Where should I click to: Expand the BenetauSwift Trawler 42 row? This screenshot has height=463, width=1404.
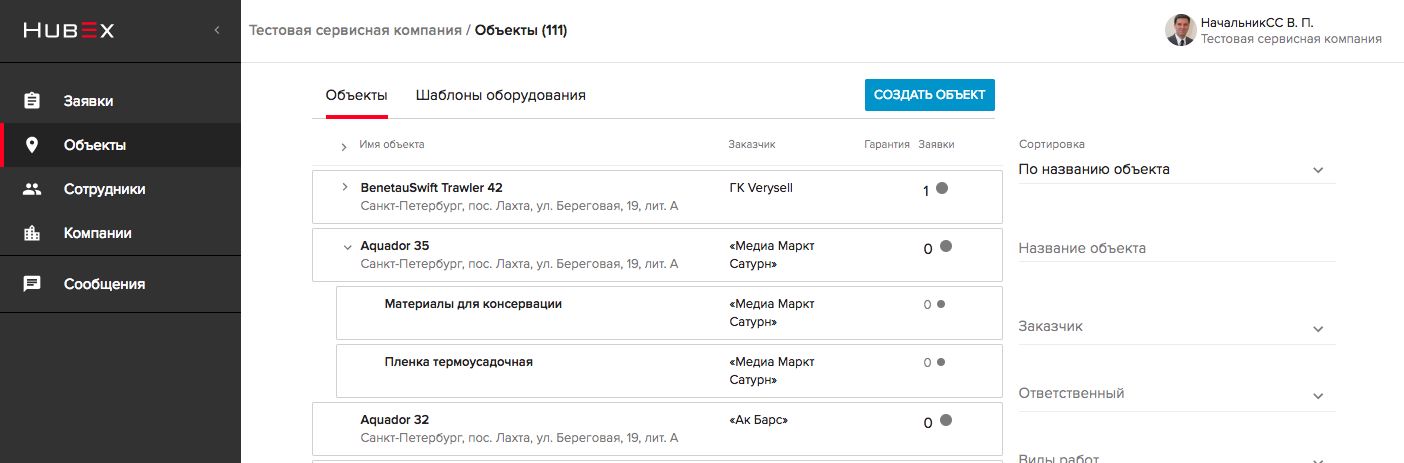pyautogui.click(x=345, y=187)
